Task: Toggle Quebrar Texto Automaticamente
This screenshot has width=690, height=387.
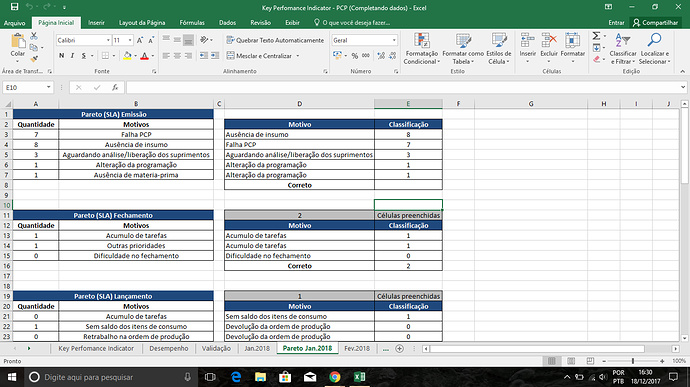Action: (x=275, y=40)
